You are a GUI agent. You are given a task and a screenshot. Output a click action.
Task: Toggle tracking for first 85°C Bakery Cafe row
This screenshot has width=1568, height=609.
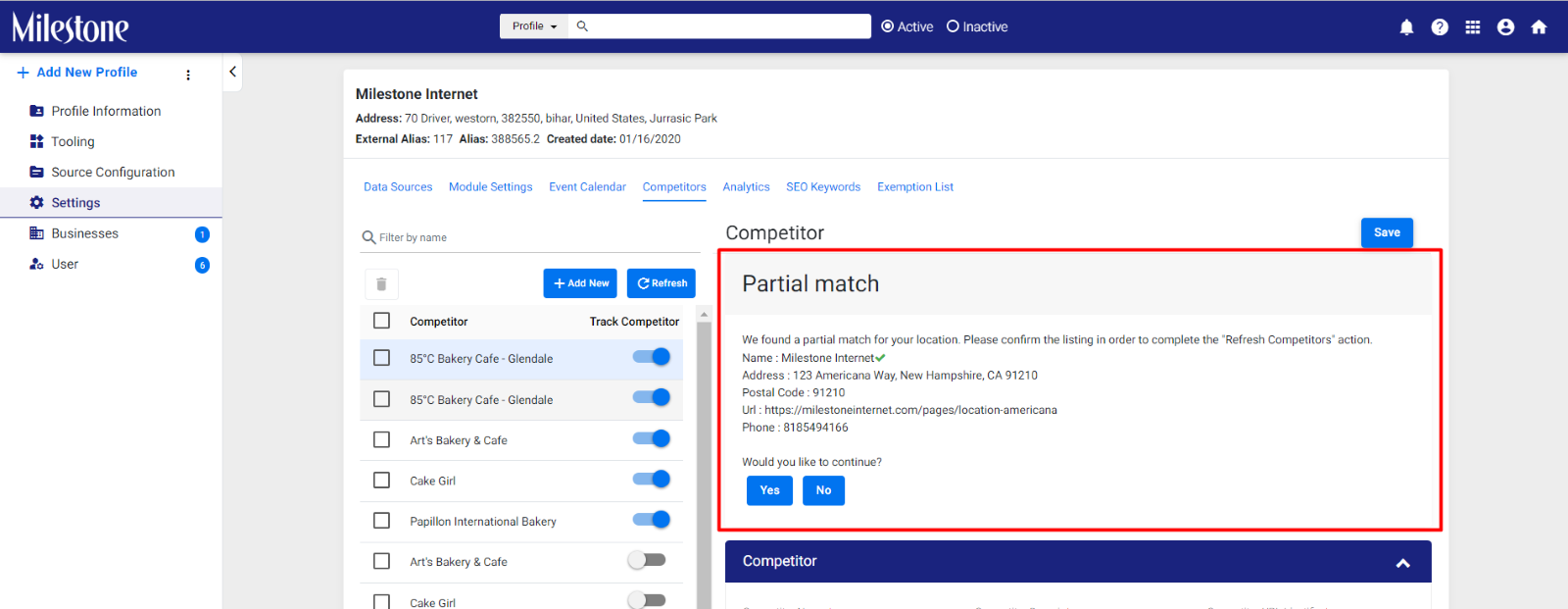652,357
